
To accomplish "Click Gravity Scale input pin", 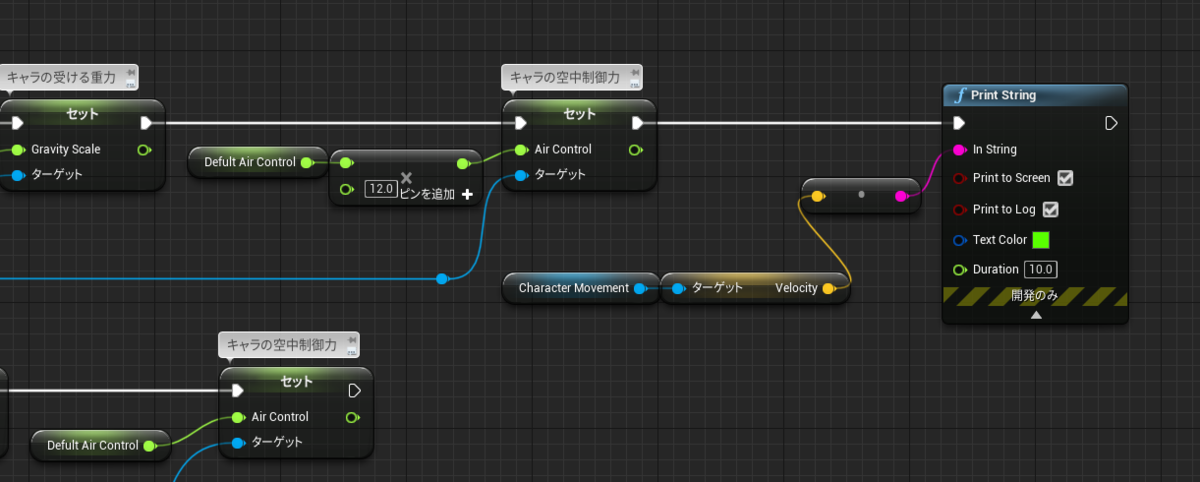I will click(17, 149).
